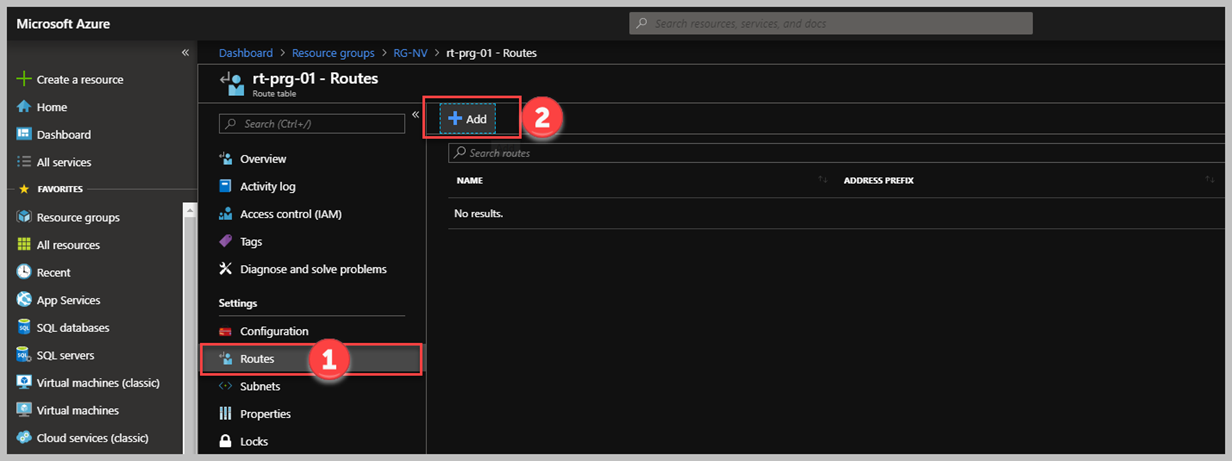The image size is (1232, 461).
Task: Click the Activity log icon
Action: click(225, 186)
